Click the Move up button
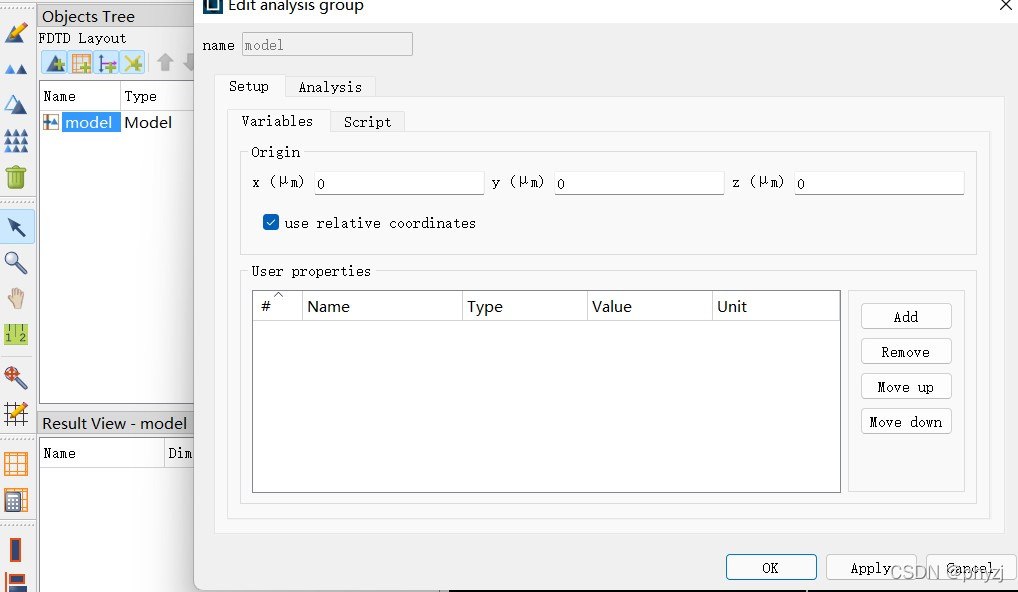The width and height of the screenshot is (1018, 592). click(x=906, y=387)
